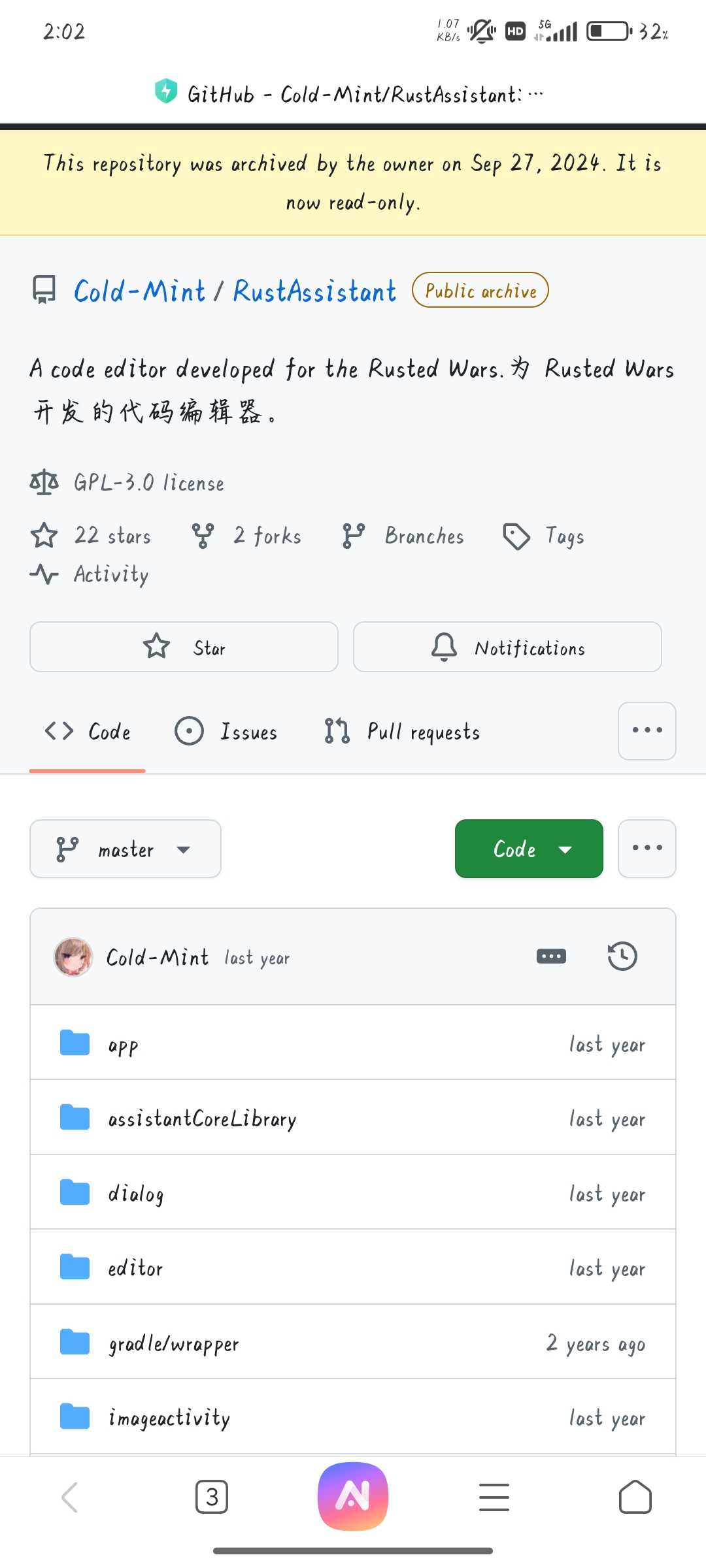
Task: Open the browser tabs counter
Action: coord(212,1497)
